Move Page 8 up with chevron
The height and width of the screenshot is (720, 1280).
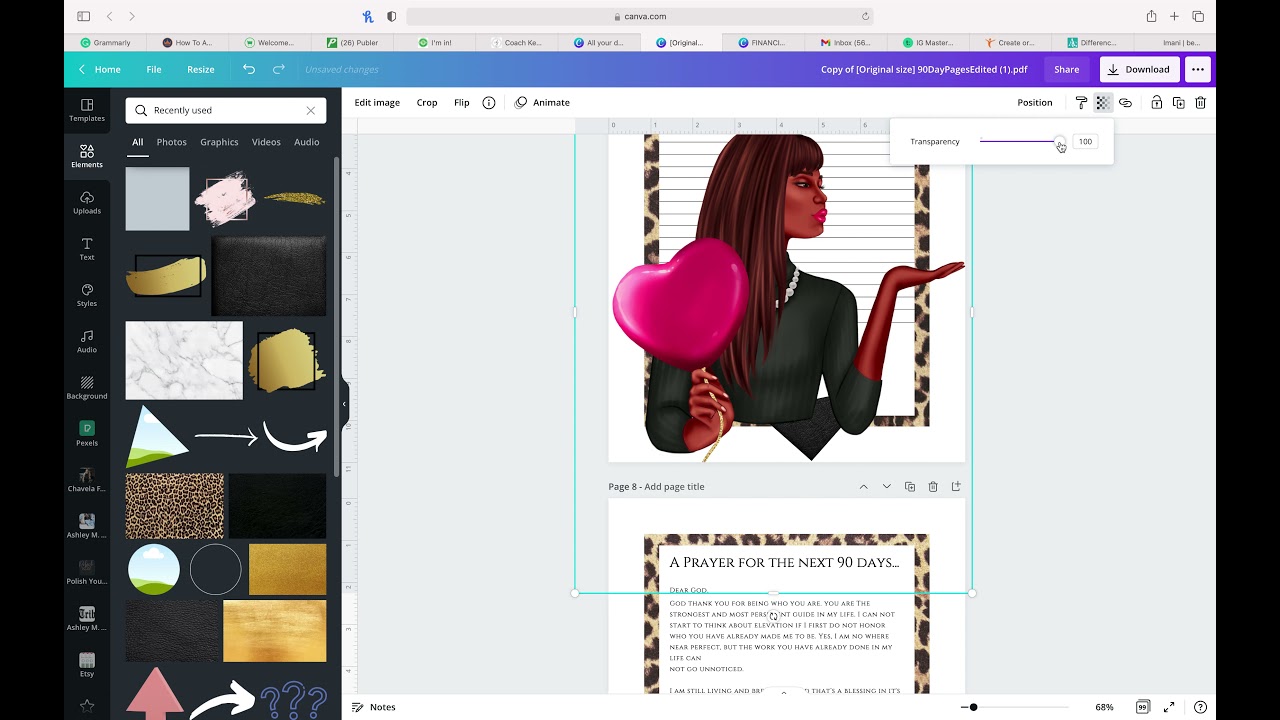click(x=863, y=487)
